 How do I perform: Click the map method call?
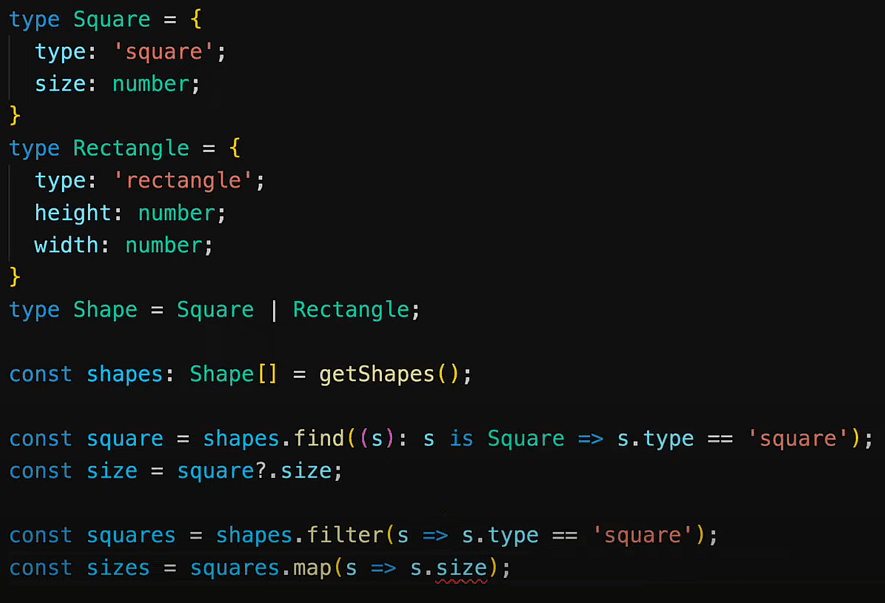pyautogui.click(x=312, y=568)
